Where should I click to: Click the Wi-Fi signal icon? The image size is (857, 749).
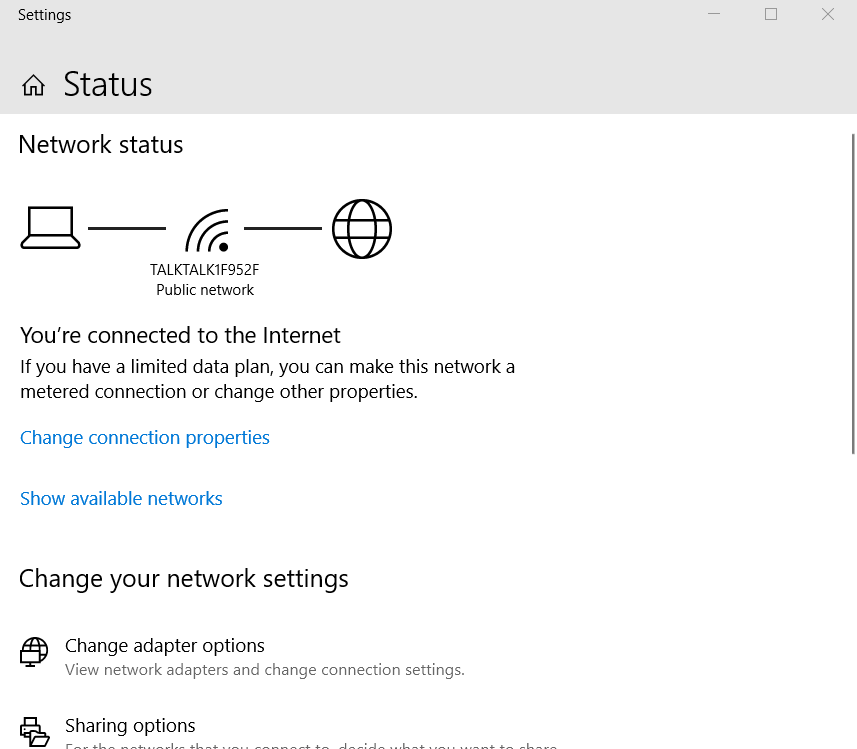(x=207, y=231)
